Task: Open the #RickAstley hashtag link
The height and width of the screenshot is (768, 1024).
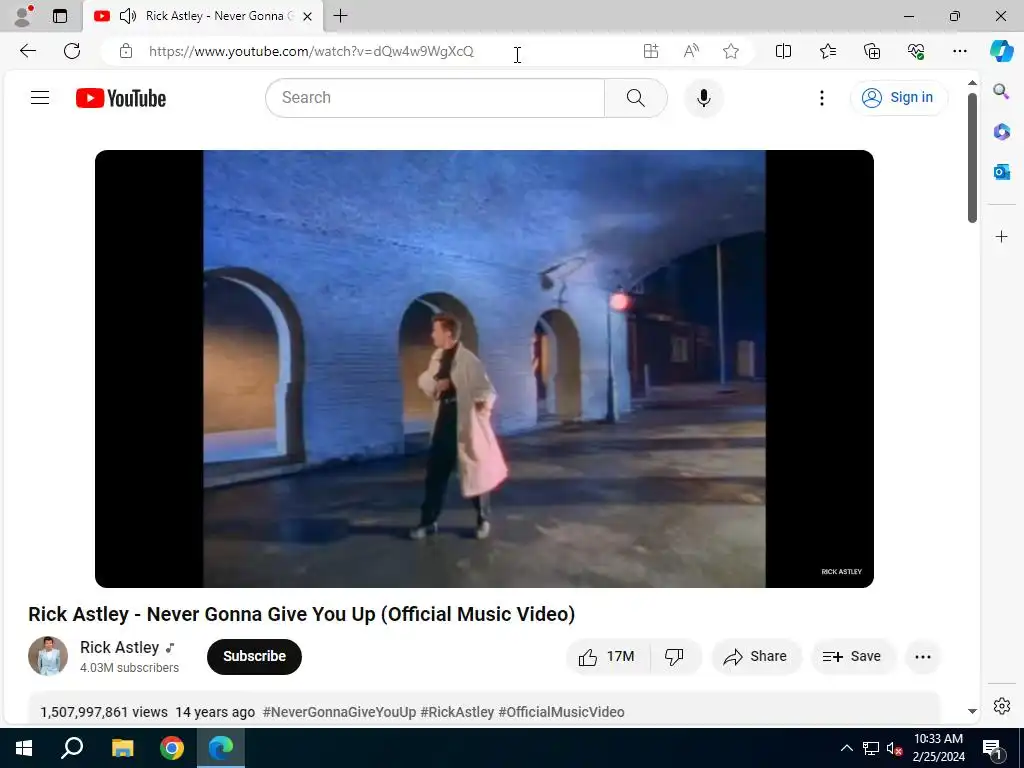Action: [x=457, y=712]
